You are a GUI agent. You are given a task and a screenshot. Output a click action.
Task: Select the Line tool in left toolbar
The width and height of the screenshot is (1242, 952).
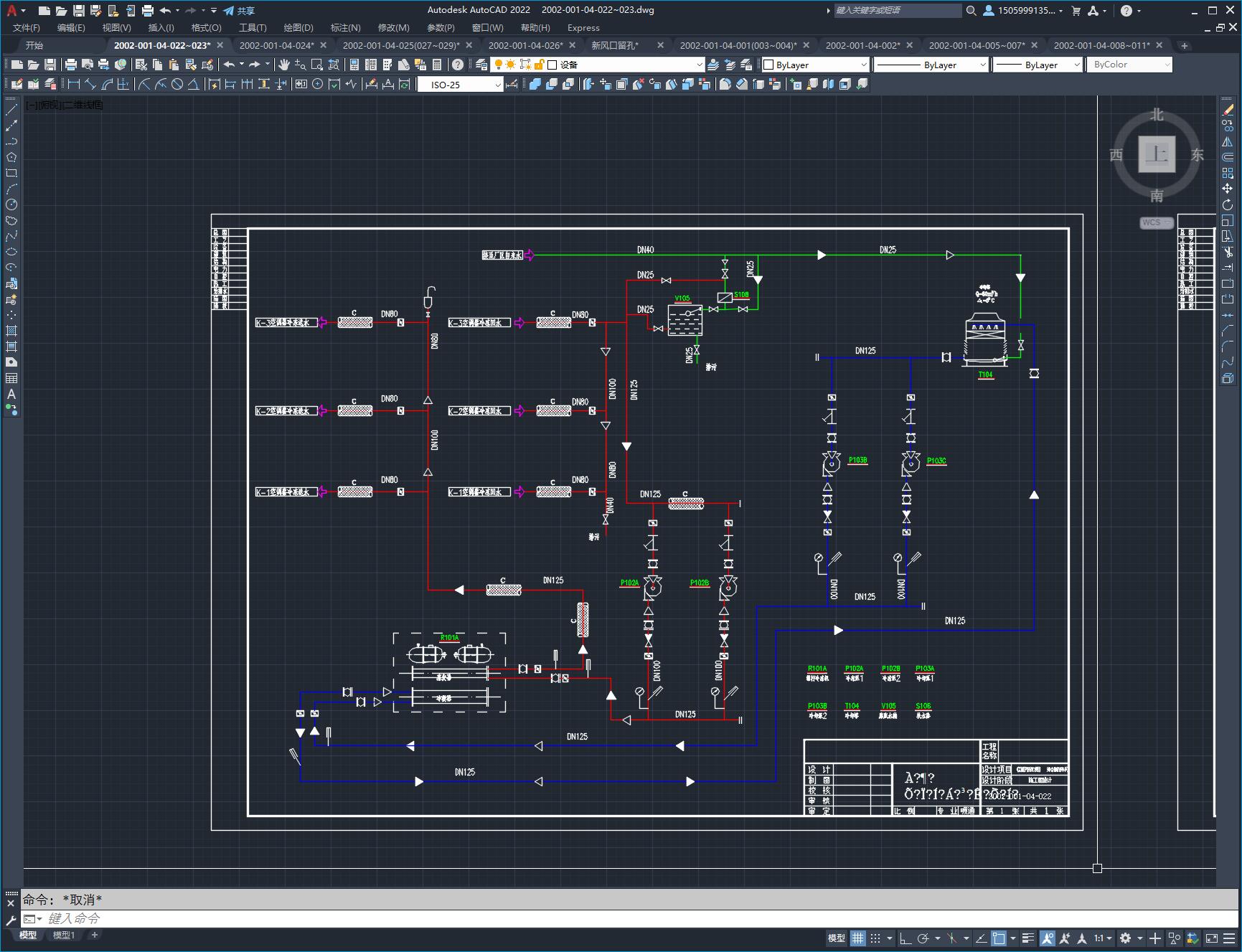point(11,110)
